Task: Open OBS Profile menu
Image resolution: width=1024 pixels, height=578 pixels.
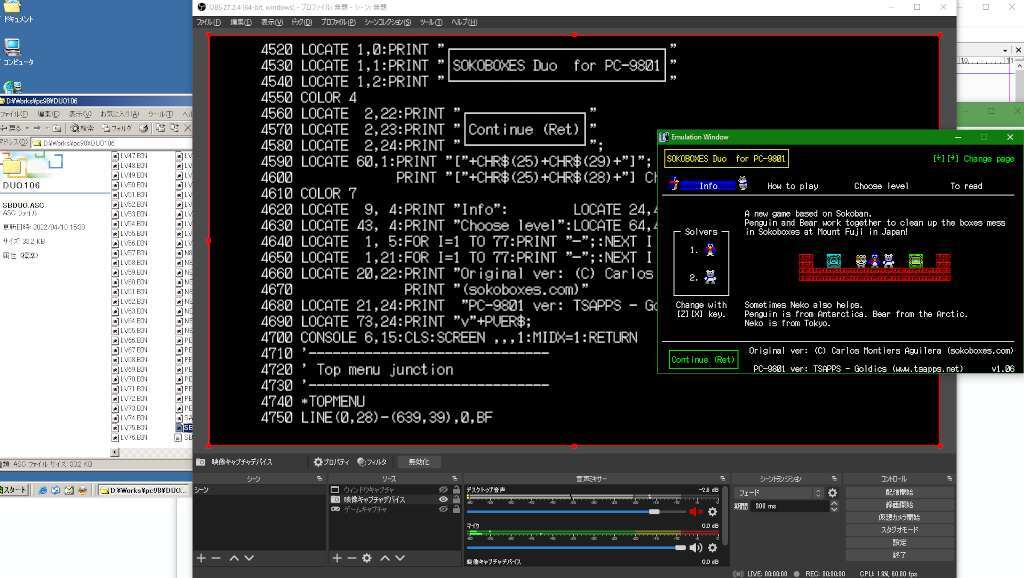Action: point(338,22)
